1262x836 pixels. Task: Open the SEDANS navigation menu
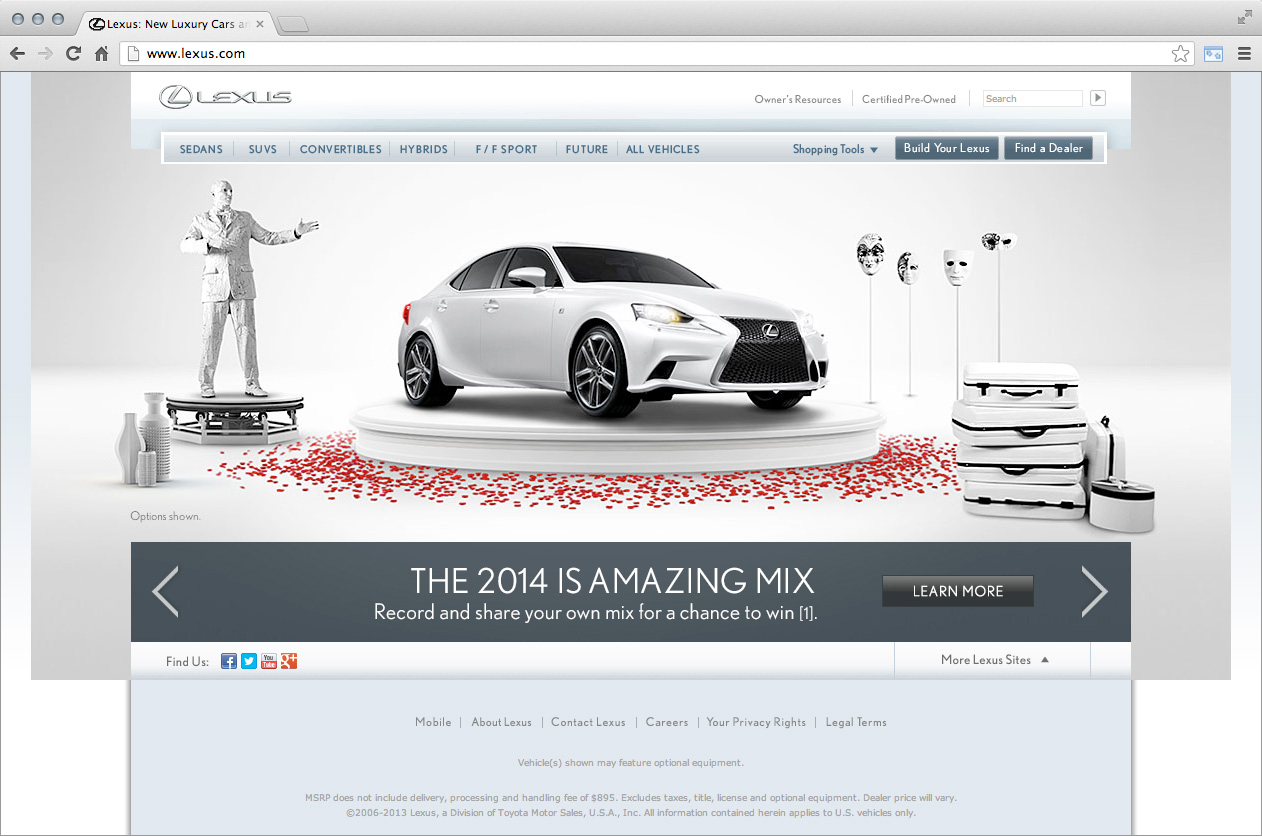201,149
